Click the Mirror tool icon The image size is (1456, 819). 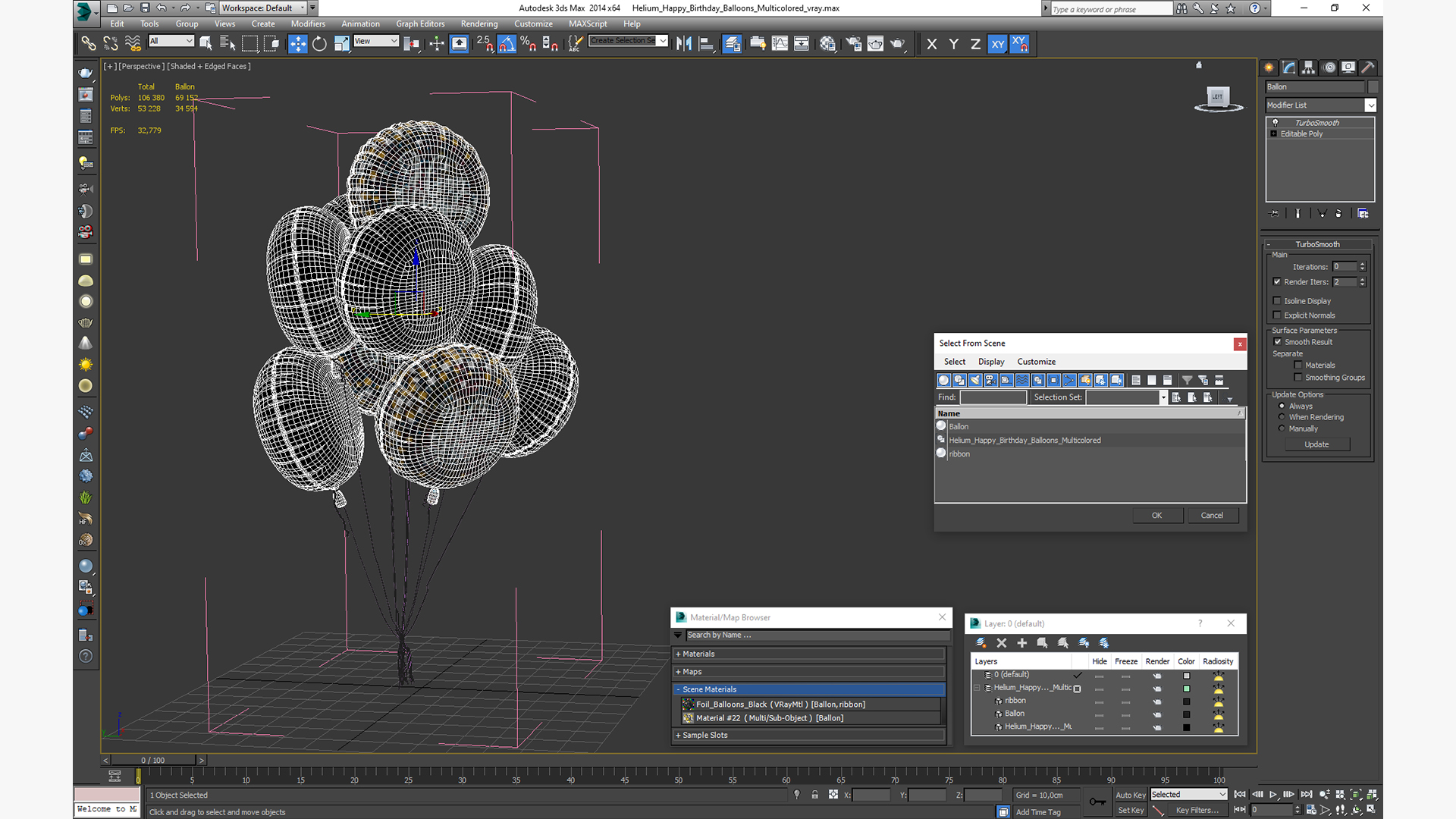(x=683, y=44)
